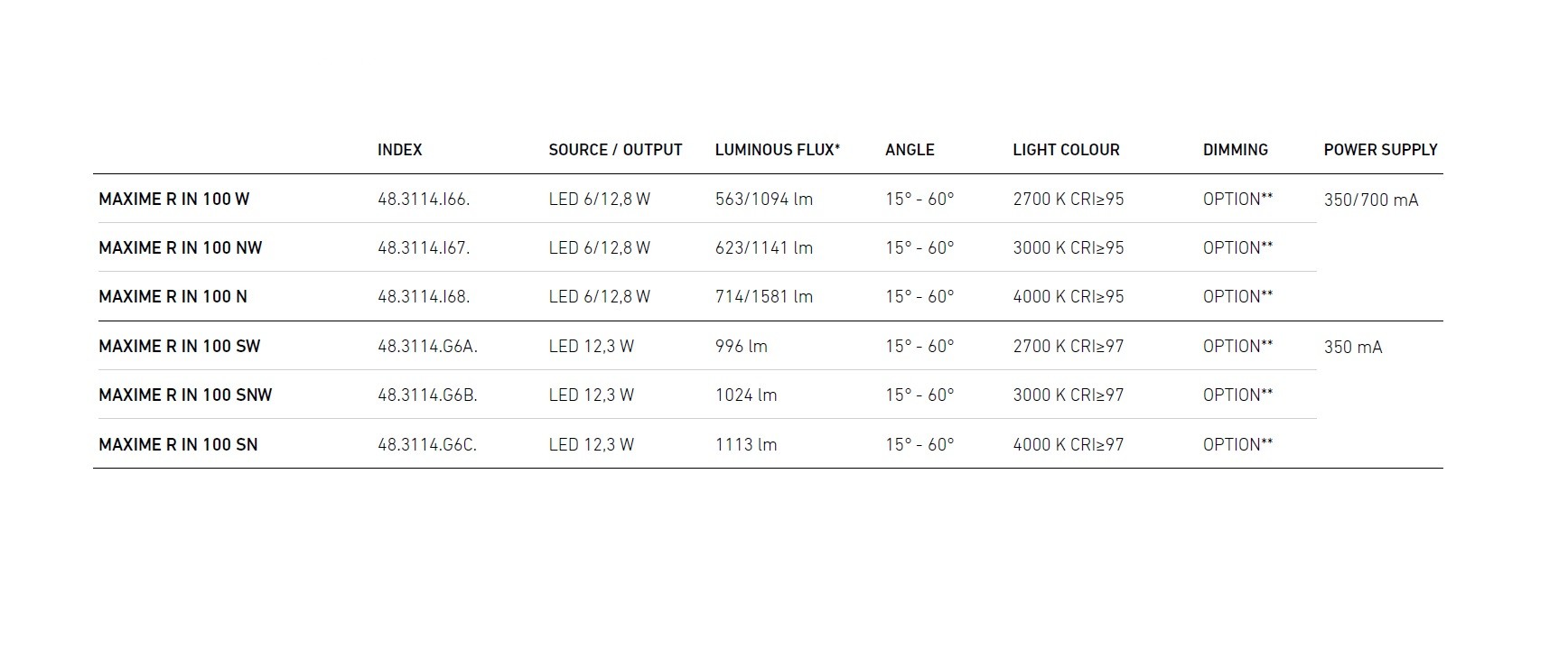Click the ANGLE column header
This screenshot has width=1568, height=660.
coord(910,150)
